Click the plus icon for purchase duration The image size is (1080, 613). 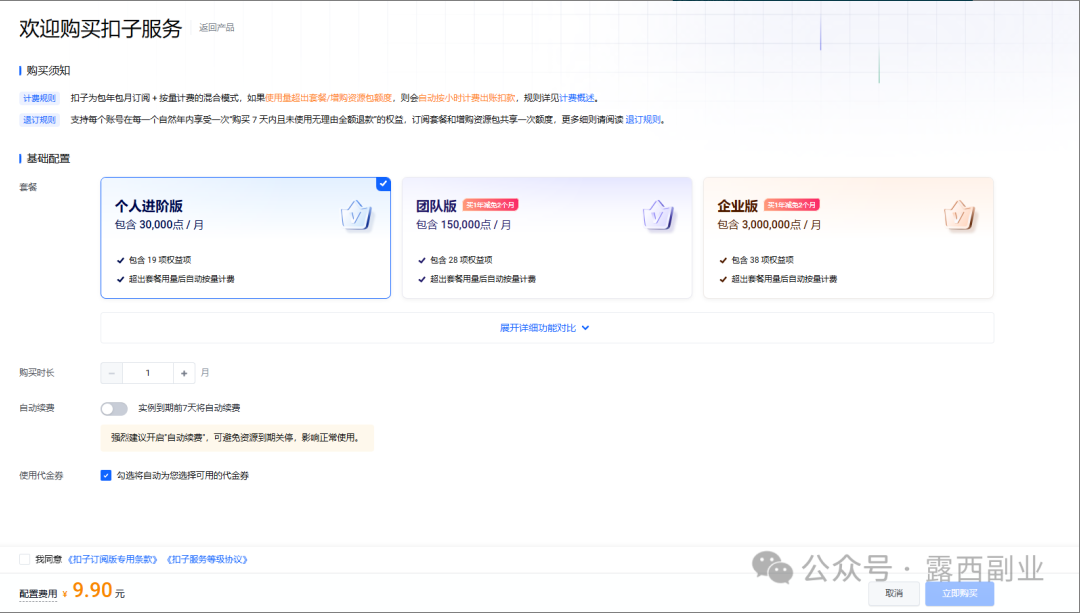pyautogui.click(x=183, y=373)
